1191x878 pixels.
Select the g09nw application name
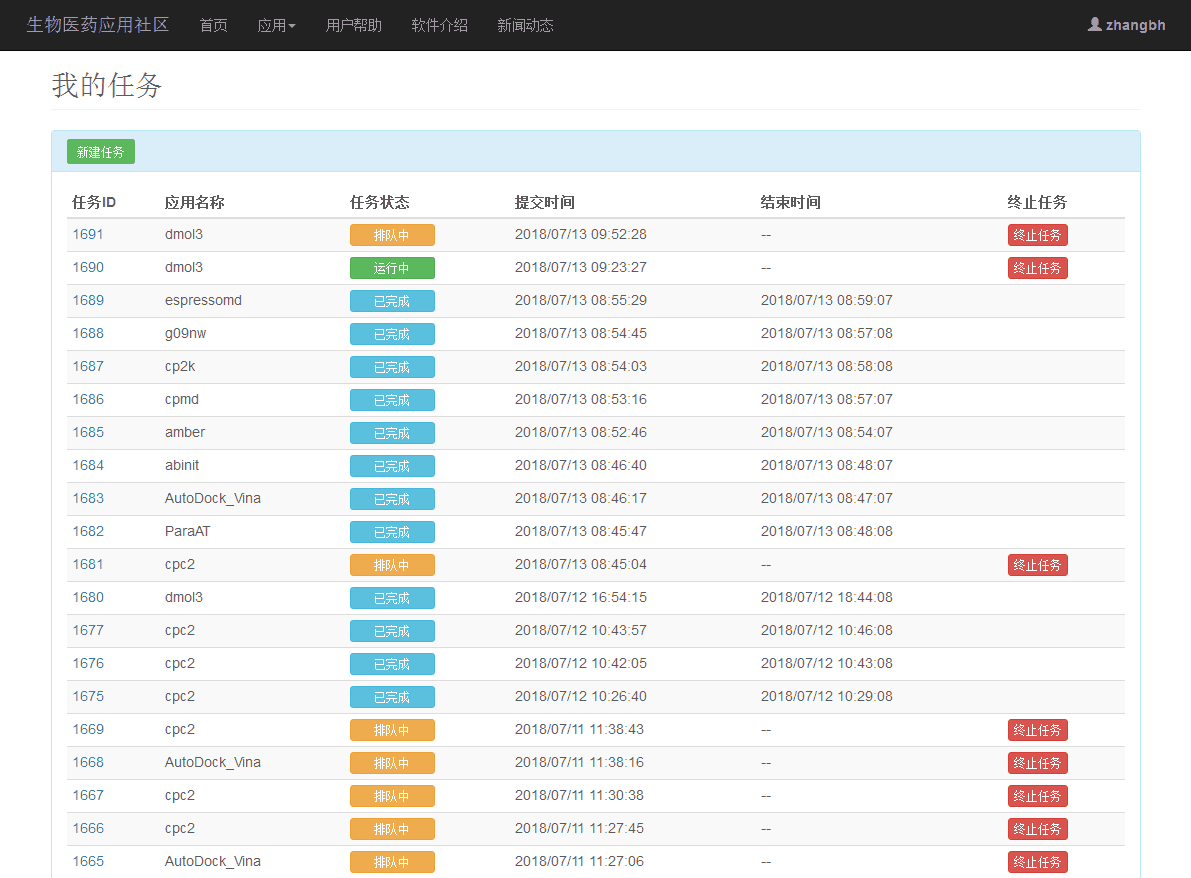[x=185, y=333]
